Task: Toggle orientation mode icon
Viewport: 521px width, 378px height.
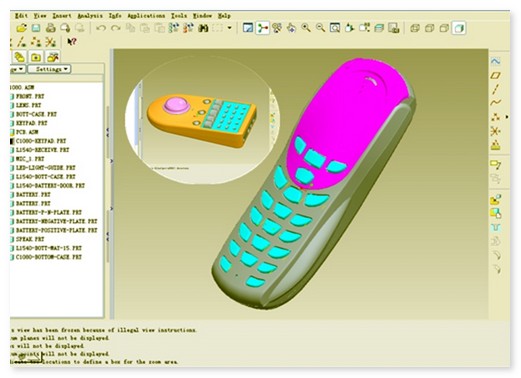Action: [291, 28]
